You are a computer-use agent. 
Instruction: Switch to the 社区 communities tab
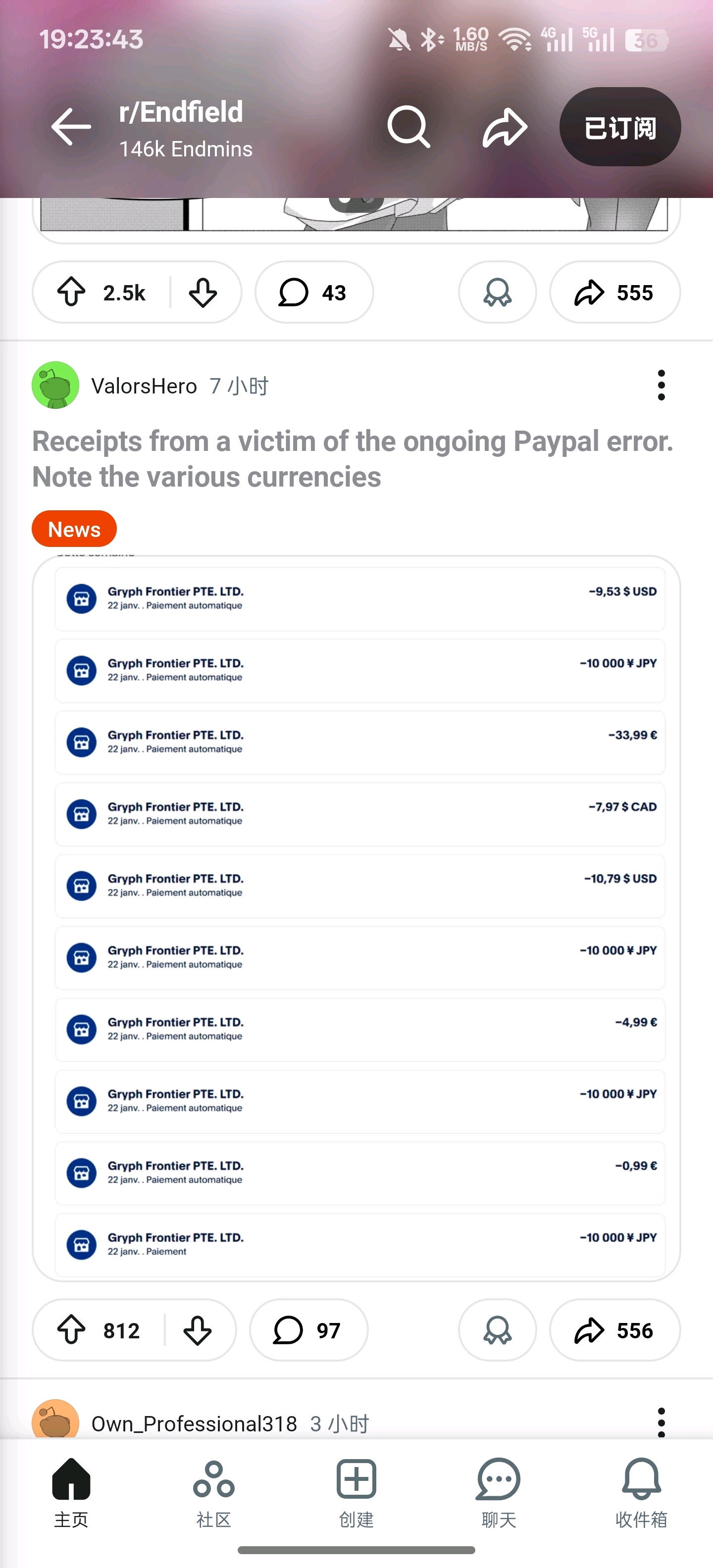(x=214, y=1493)
